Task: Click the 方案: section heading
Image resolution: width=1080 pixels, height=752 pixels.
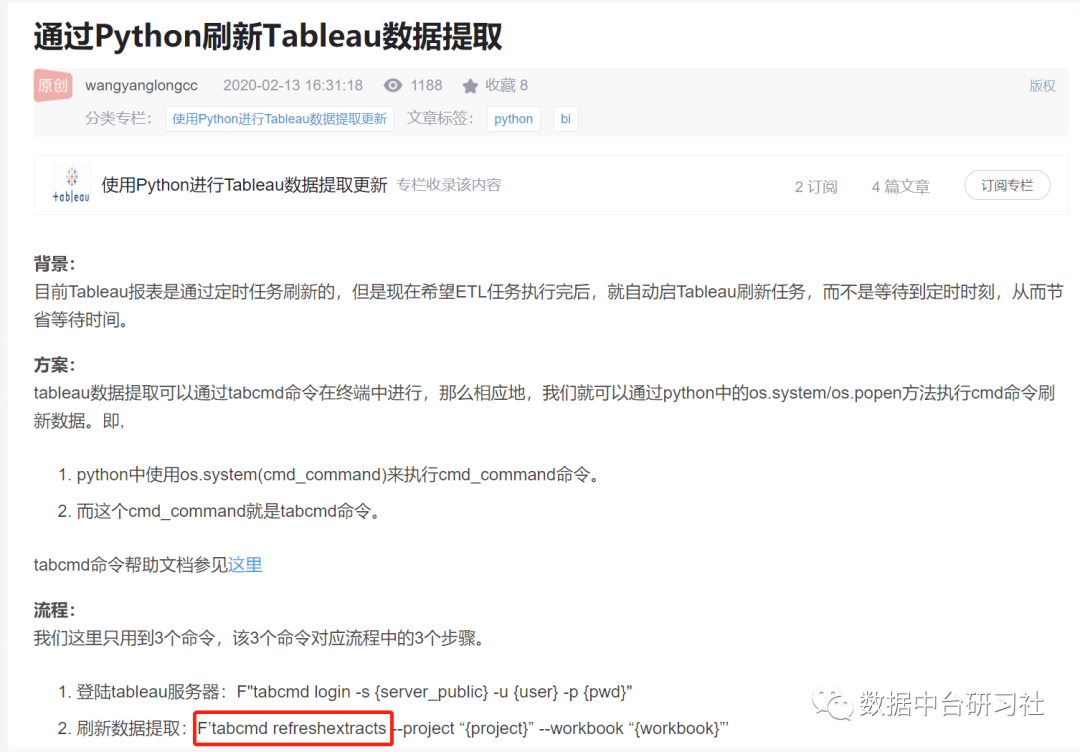Action: [54, 365]
